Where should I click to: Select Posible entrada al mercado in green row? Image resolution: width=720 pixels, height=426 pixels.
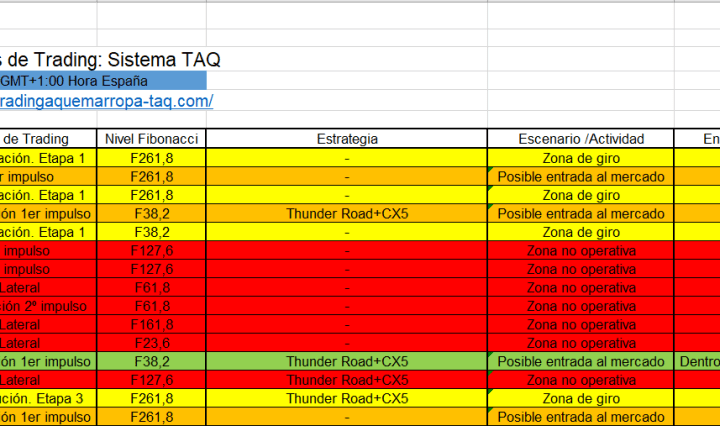[581, 361]
